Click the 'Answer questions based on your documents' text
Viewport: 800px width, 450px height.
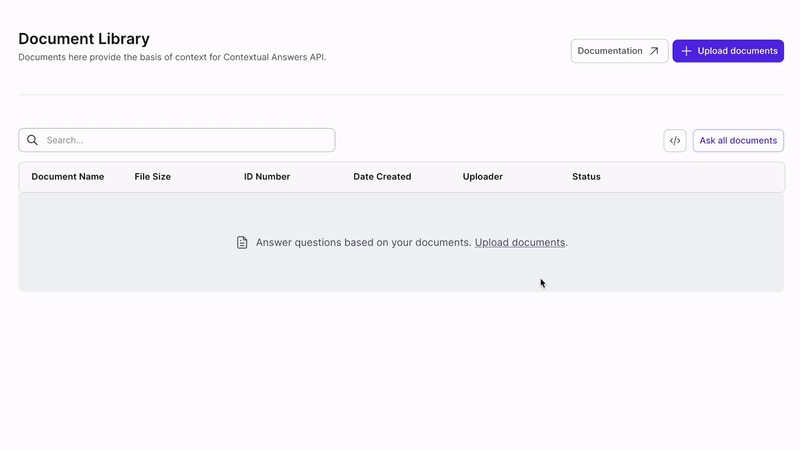(362, 242)
